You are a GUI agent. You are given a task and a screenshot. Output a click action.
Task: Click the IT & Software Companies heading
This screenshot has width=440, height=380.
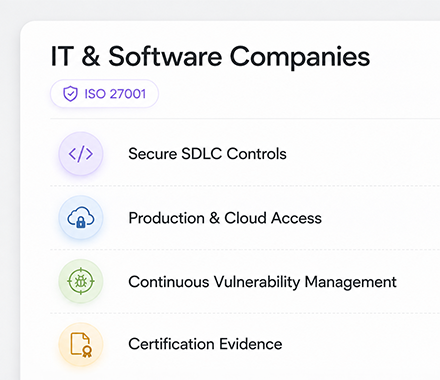210,56
